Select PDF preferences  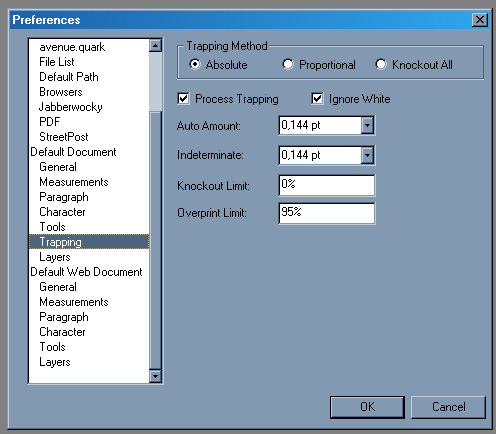pos(89,122)
